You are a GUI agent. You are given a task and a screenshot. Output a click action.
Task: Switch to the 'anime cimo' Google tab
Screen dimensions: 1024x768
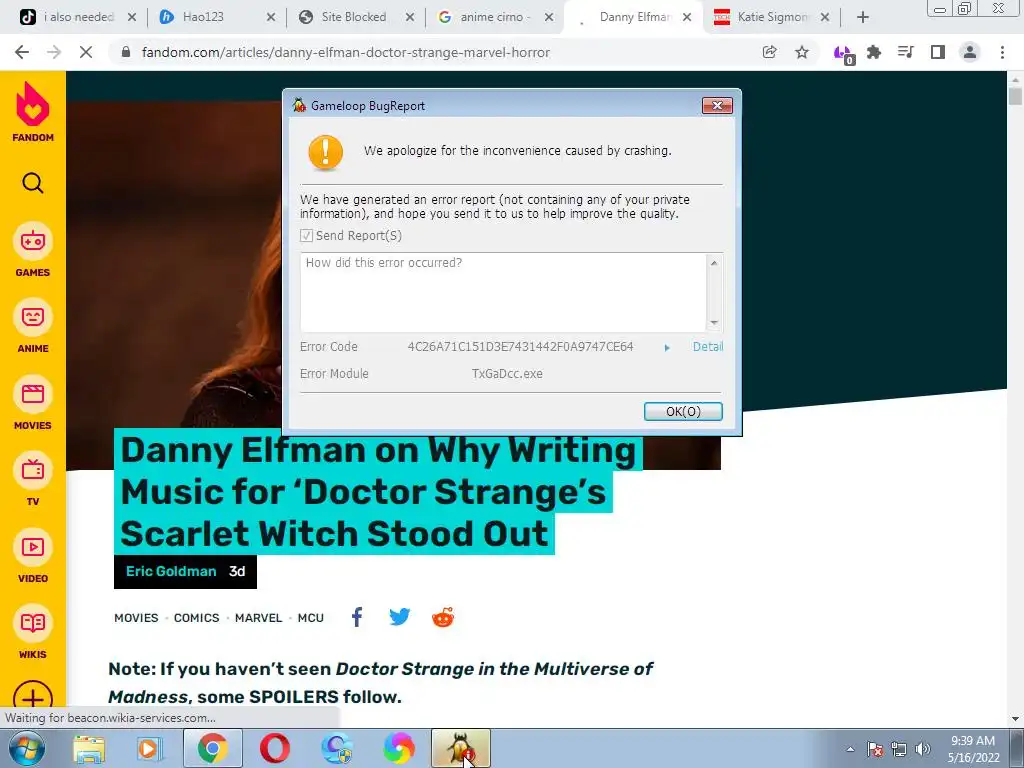coord(495,17)
